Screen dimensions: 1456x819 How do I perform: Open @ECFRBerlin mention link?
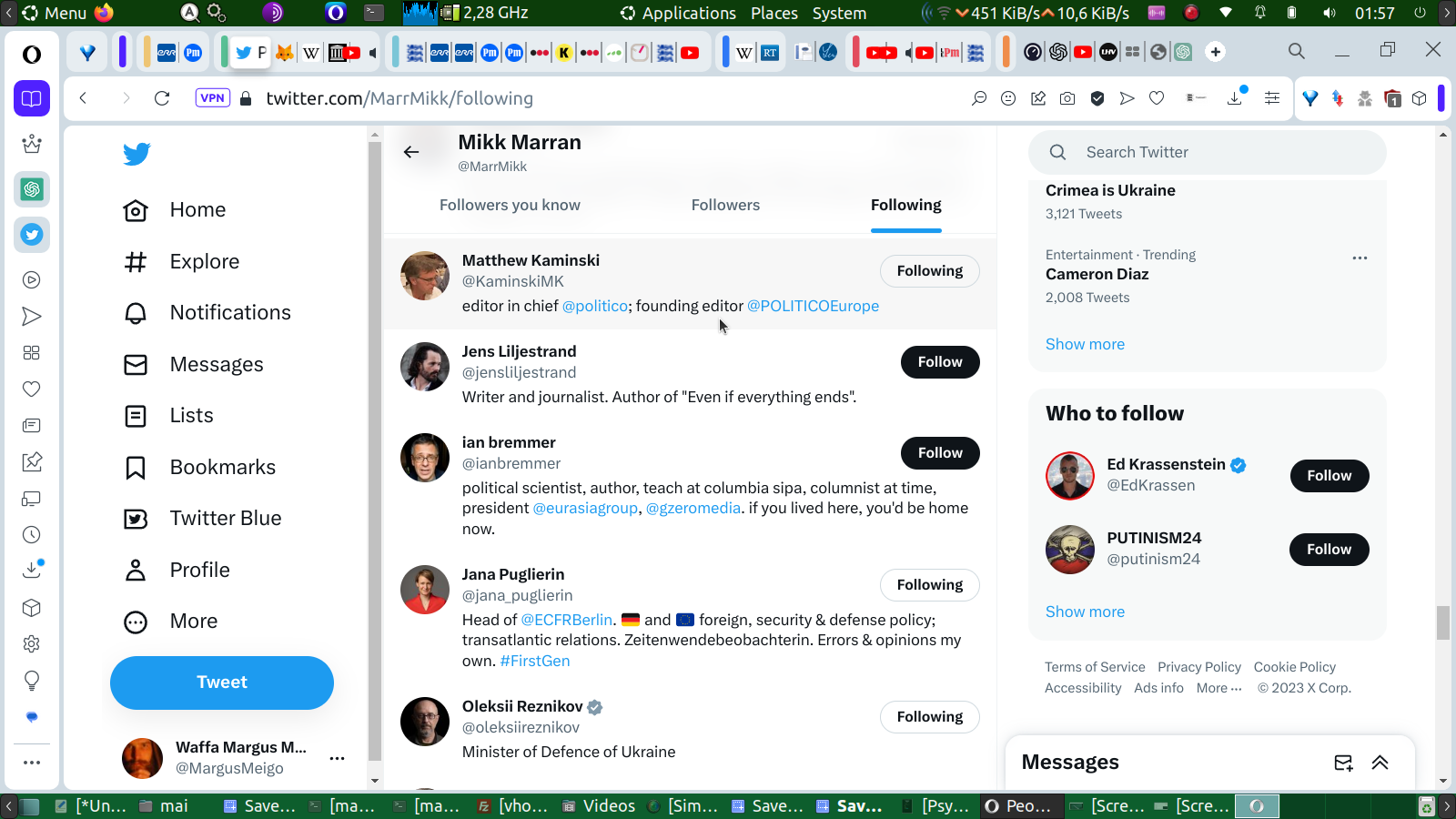(x=566, y=621)
